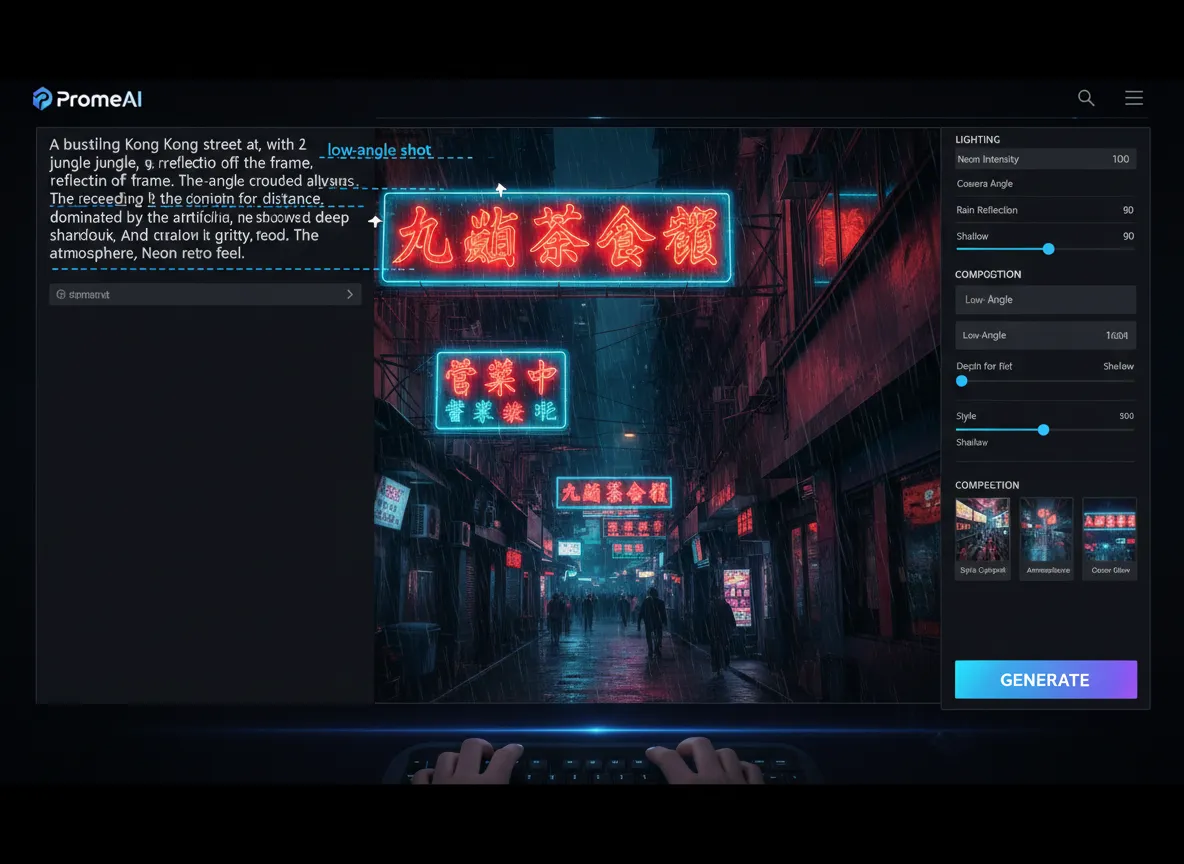Choose the middle preset thumbnail

[1046, 538]
